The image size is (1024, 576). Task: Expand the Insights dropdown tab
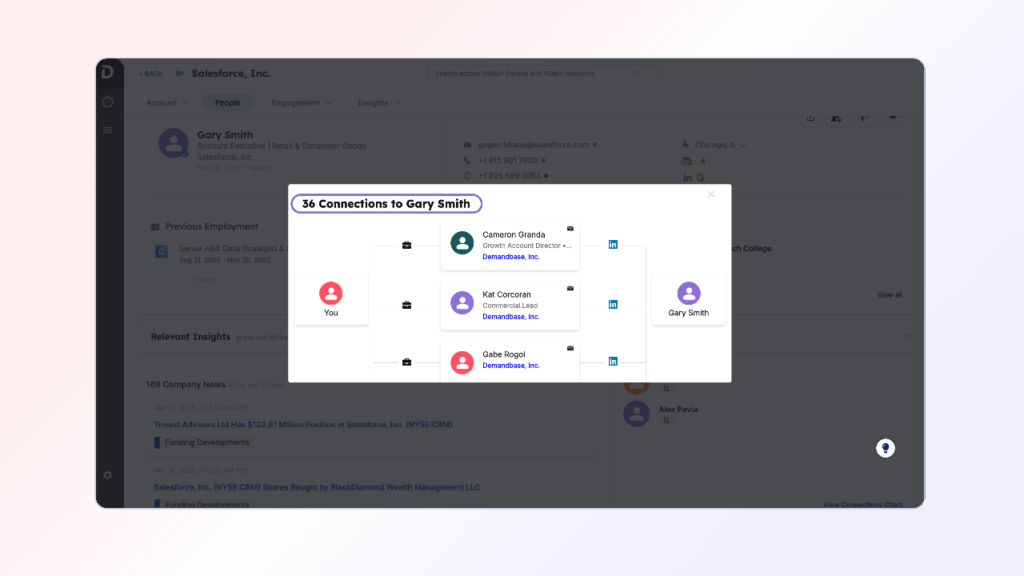pyautogui.click(x=379, y=103)
